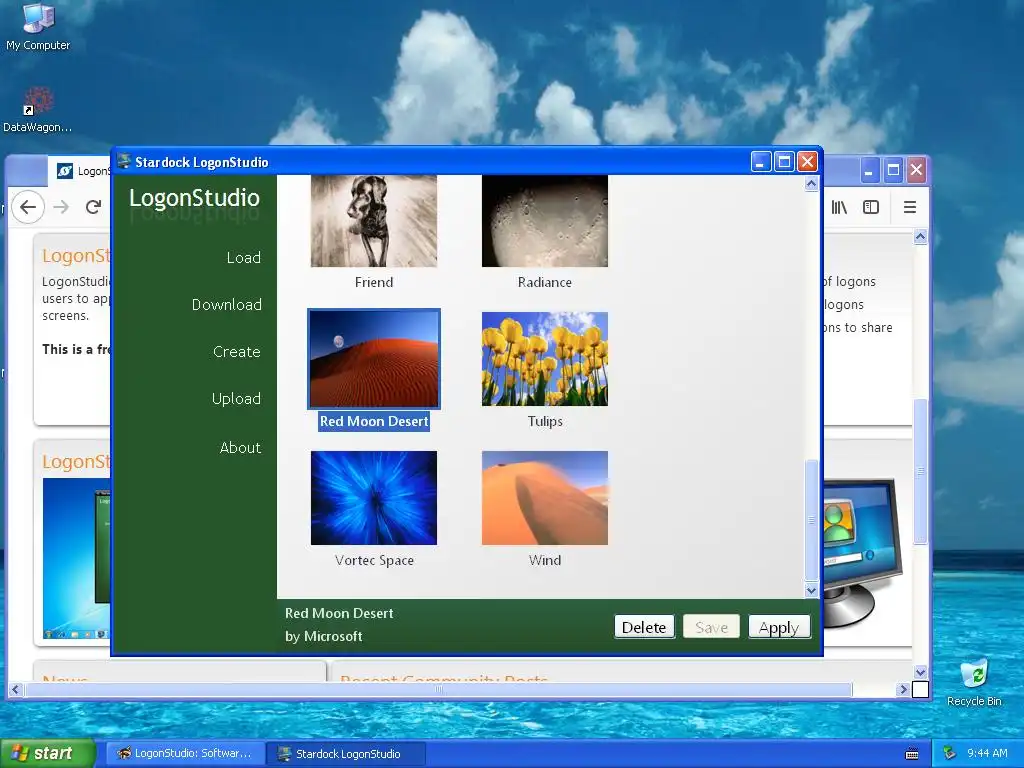Click the tray icon beside the clock
1024x768 pixels.
950,754
